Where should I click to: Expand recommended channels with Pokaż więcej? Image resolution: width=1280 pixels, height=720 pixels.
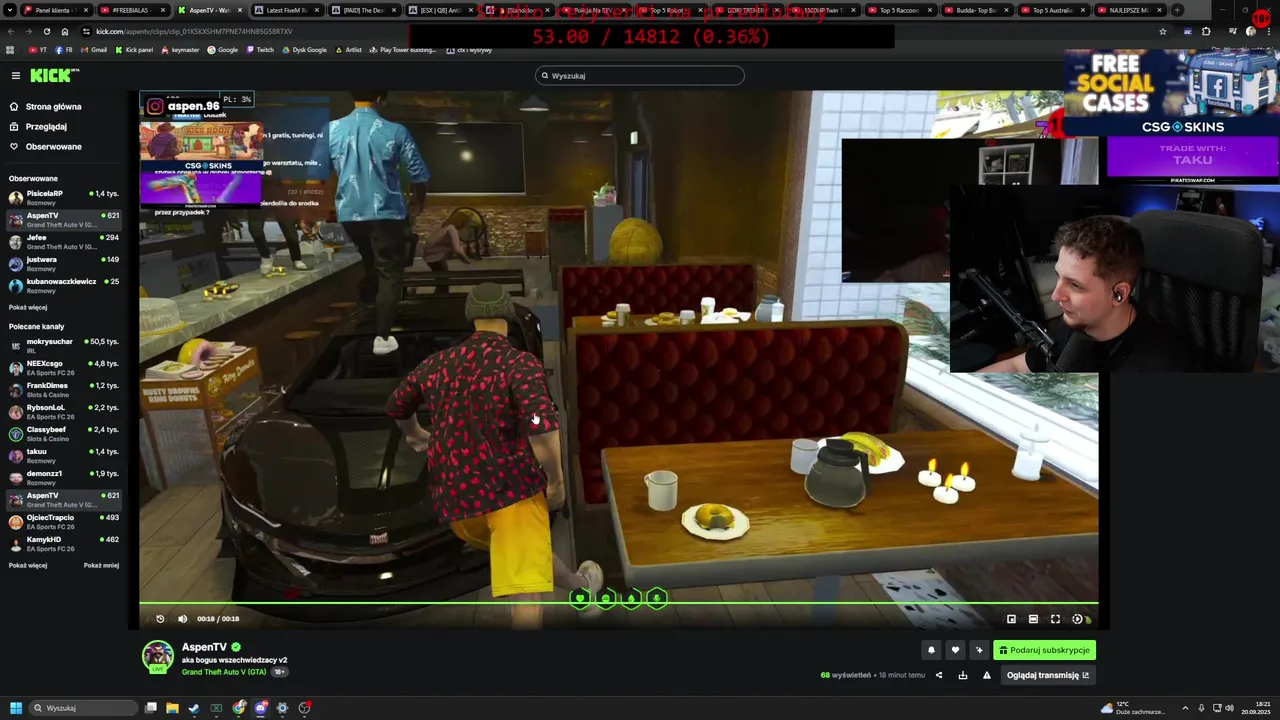28,565
